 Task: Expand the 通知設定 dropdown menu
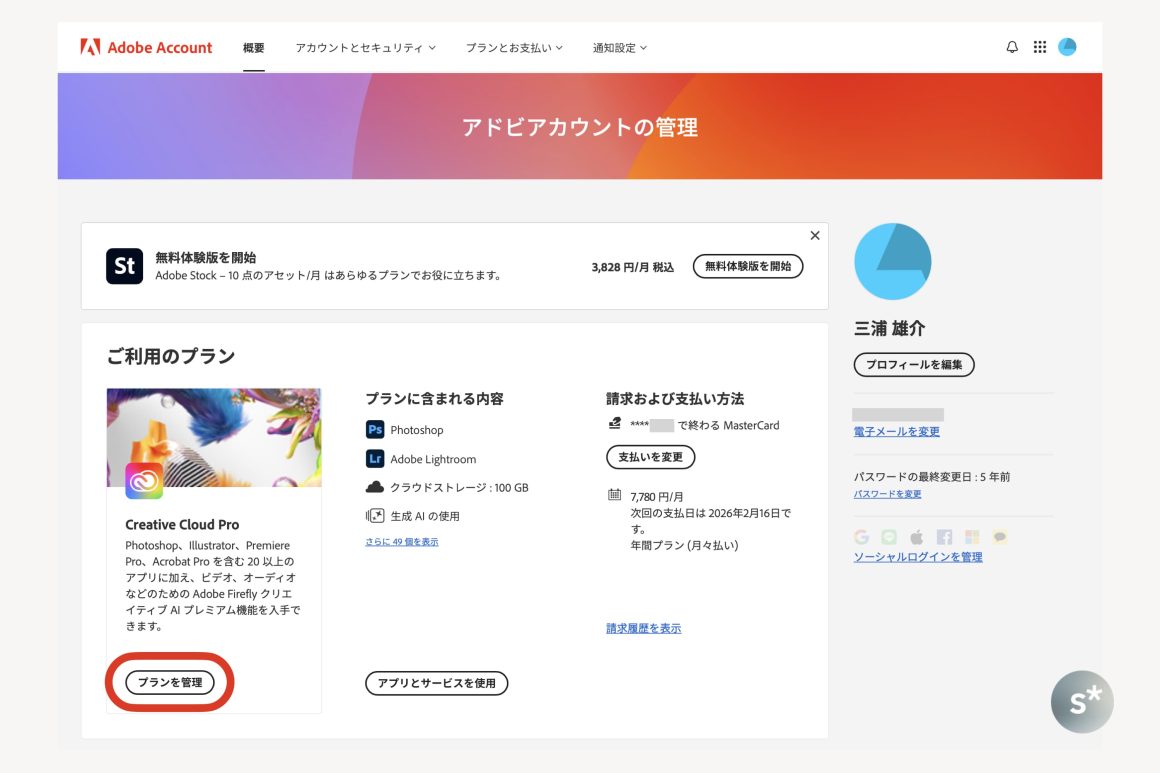(x=619, y=48)
